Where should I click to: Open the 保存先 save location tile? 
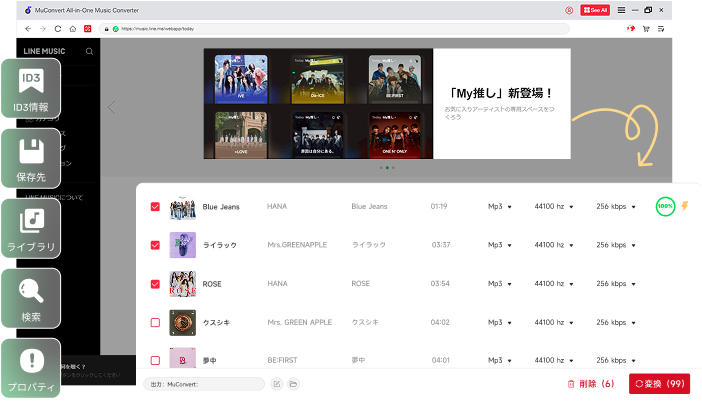[31, 158]
